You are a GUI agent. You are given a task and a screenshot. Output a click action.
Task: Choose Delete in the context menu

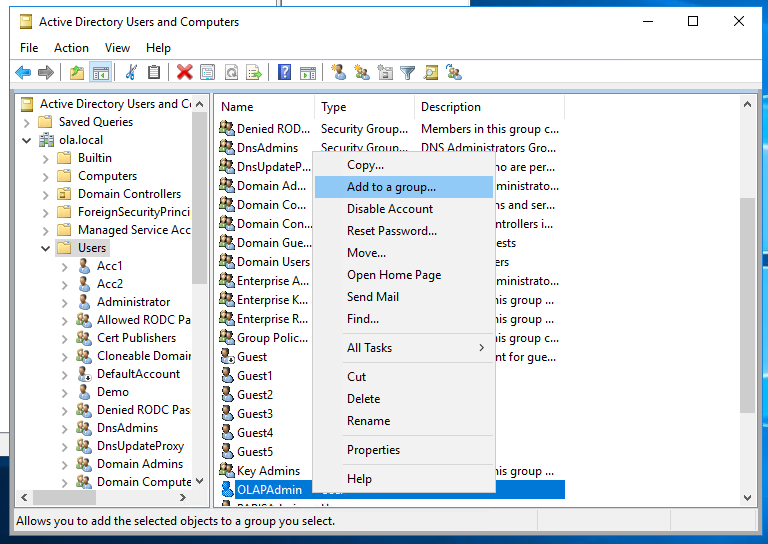403,399
